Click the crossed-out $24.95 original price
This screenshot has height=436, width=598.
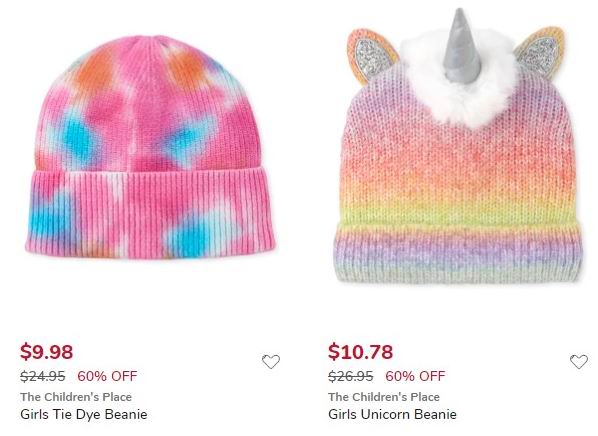click(x=43, y=376)
